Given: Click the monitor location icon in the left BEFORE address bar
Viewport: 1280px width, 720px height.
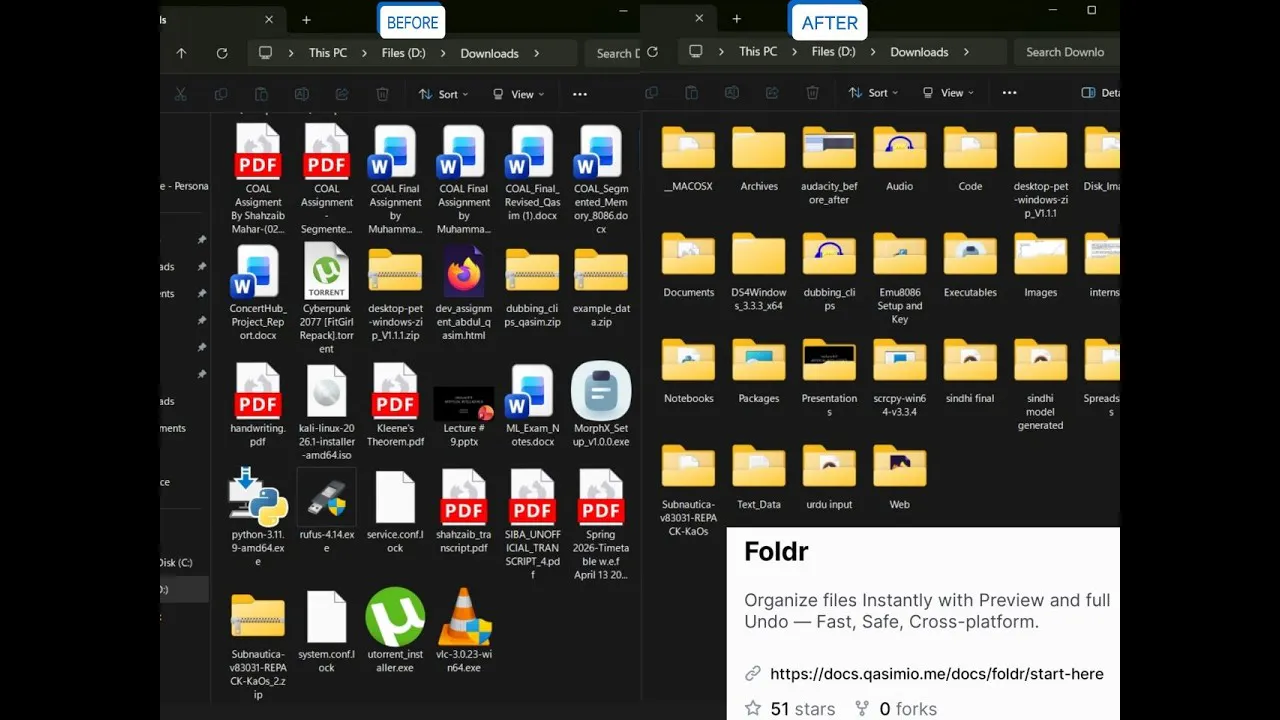Looking at the screenshot, I should [265, 53].
